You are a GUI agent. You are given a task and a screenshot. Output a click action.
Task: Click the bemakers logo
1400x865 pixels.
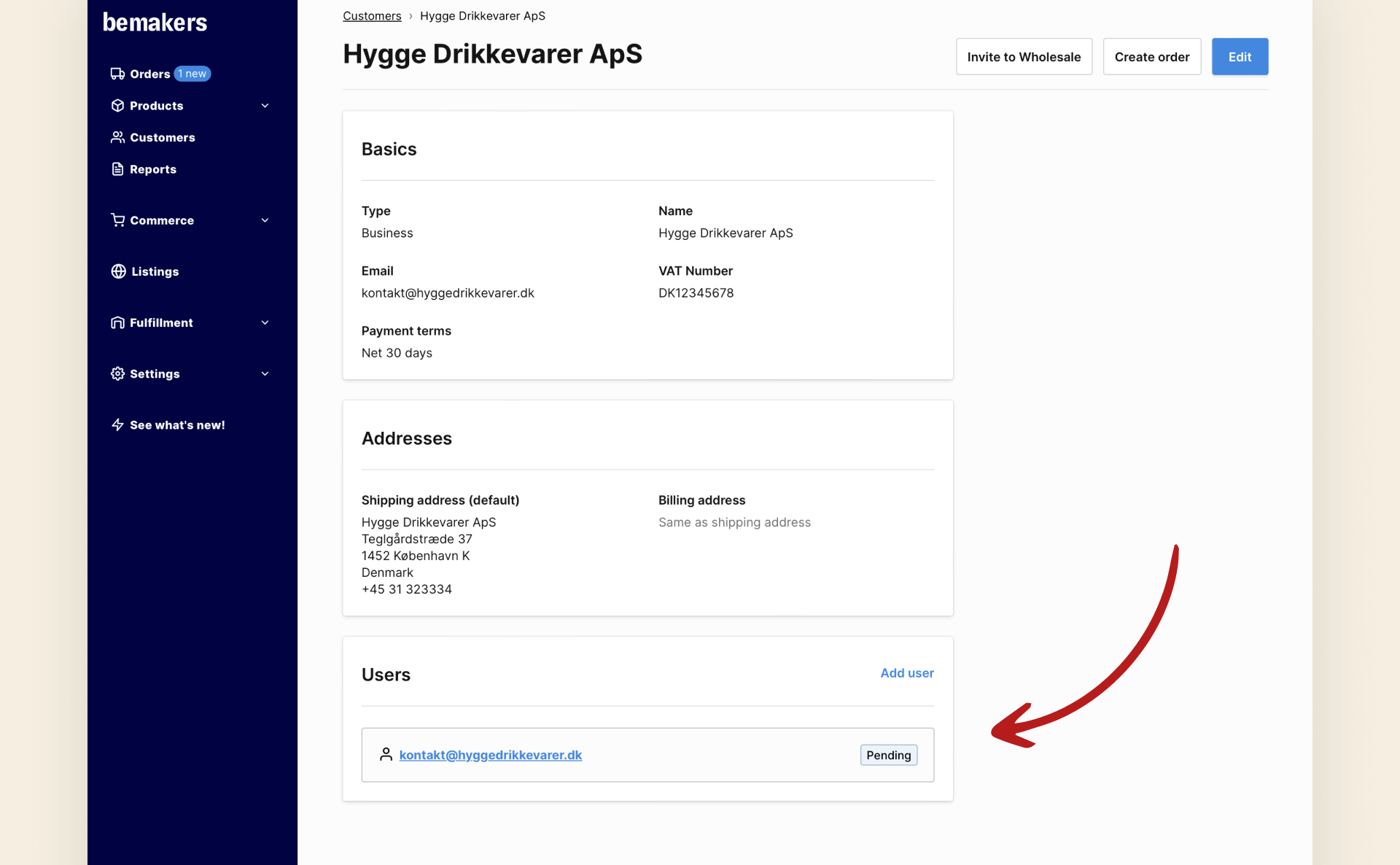[x=155, y=23]
